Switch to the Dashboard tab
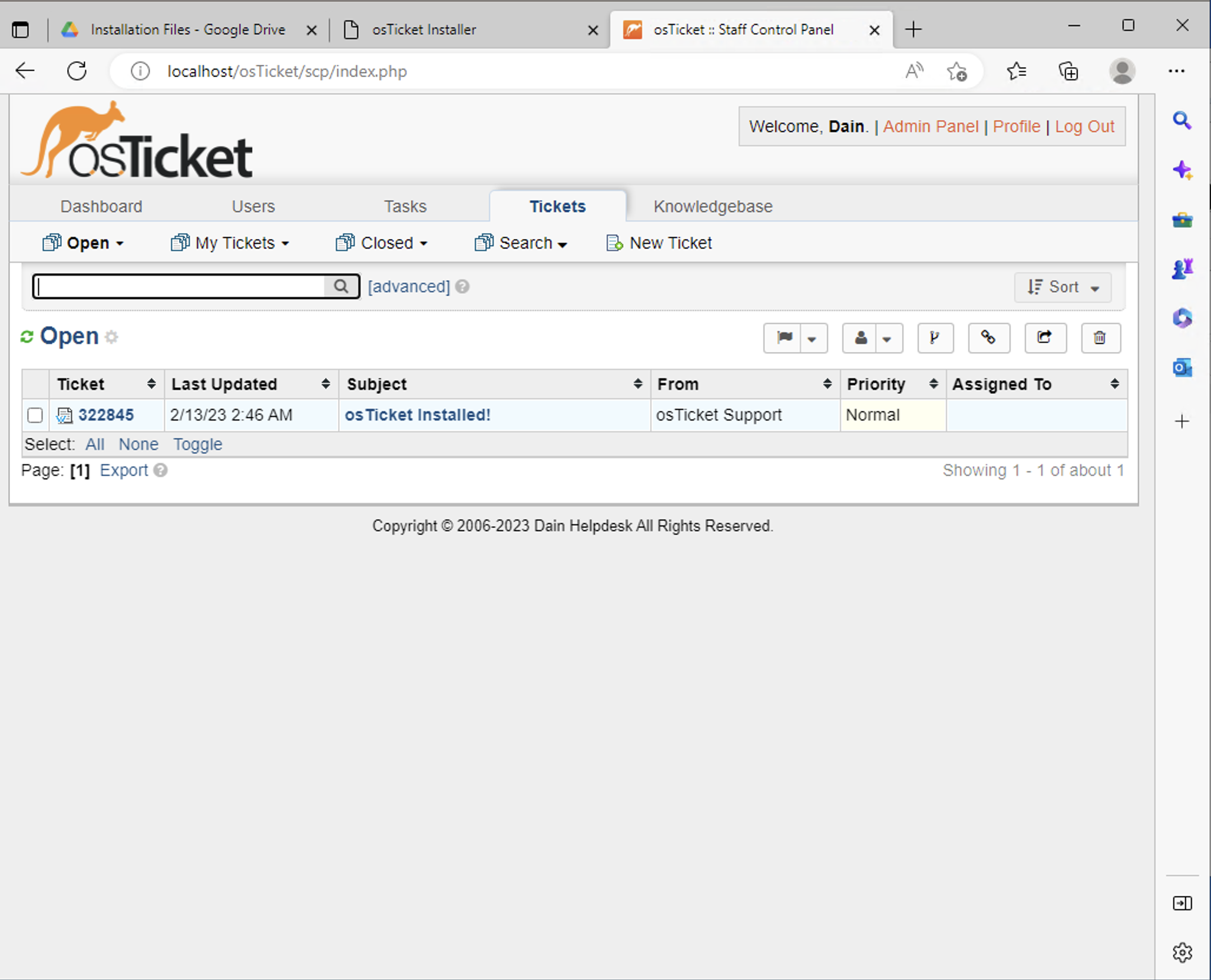Screen dimensions: 1211x980 pos(101,206)
